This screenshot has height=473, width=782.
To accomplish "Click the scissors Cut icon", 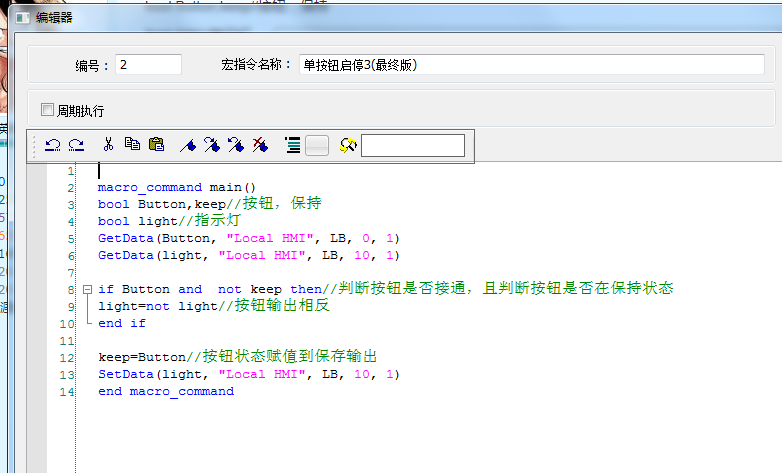I will click(109, 145).
